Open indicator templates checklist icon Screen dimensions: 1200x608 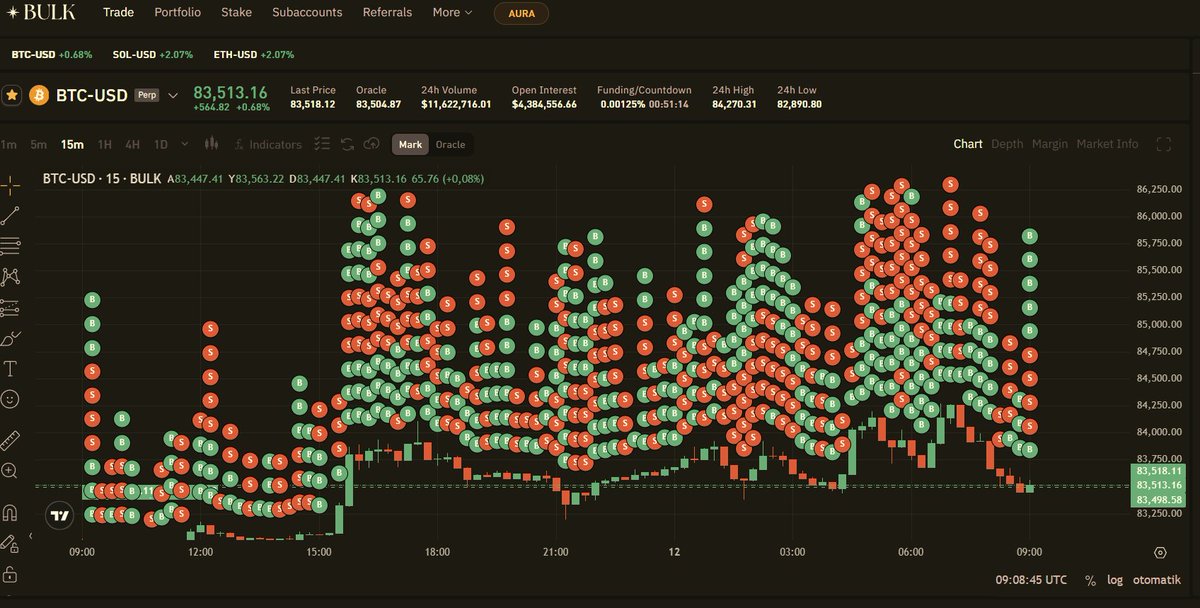pos(322,145)
